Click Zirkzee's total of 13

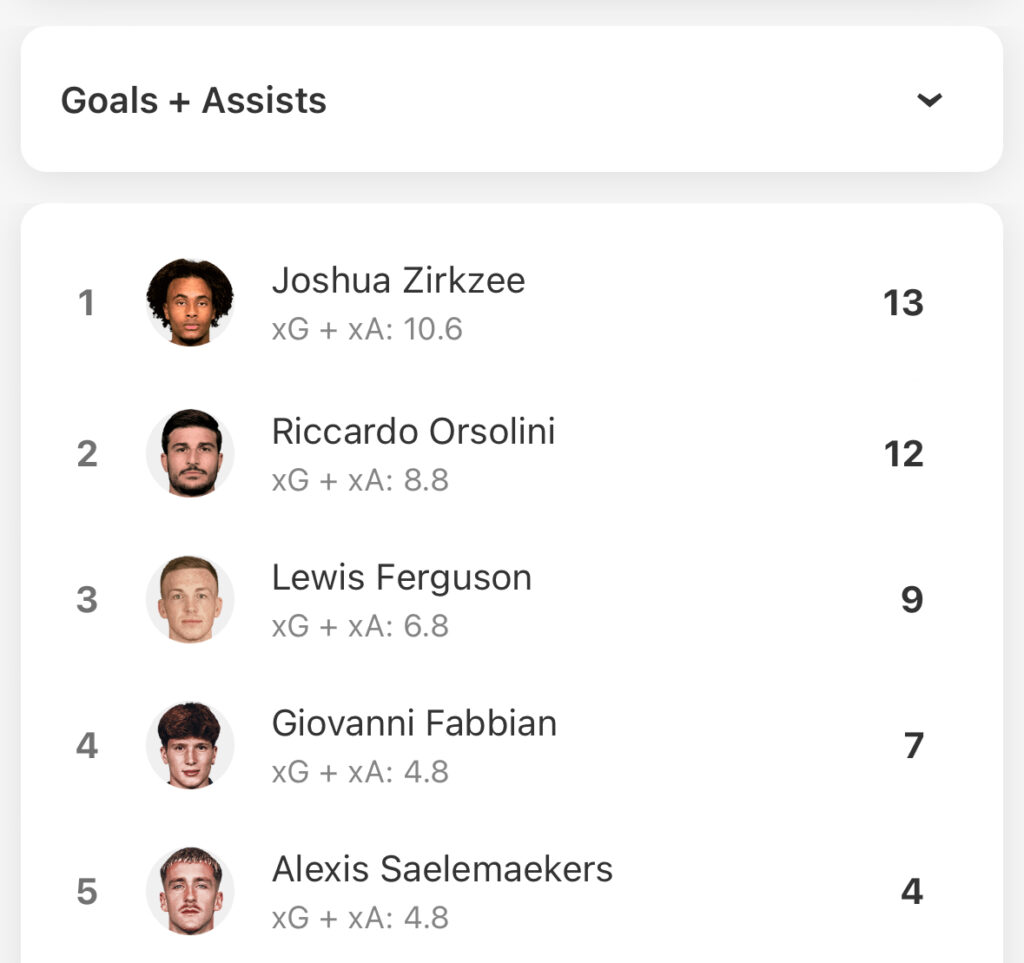click(903, 303)
